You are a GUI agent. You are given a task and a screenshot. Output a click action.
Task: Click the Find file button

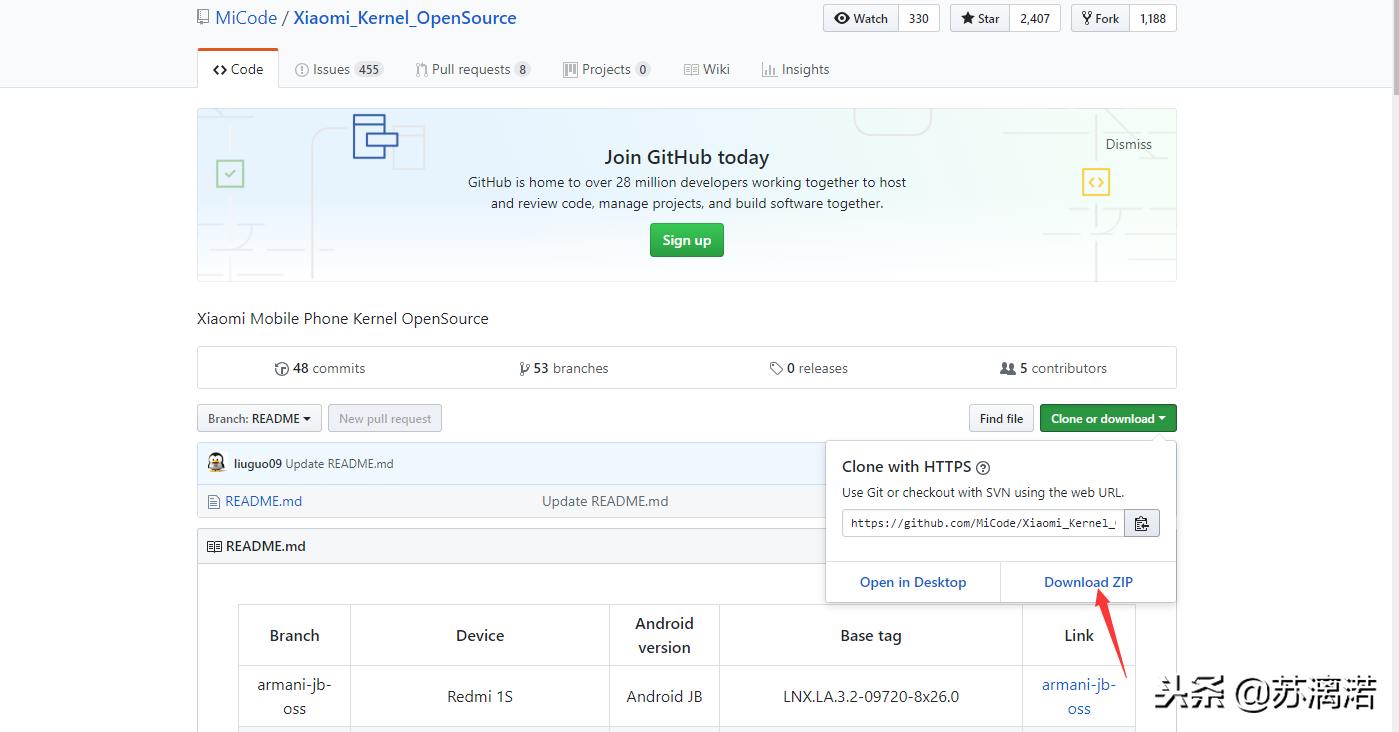[1001, 418]
